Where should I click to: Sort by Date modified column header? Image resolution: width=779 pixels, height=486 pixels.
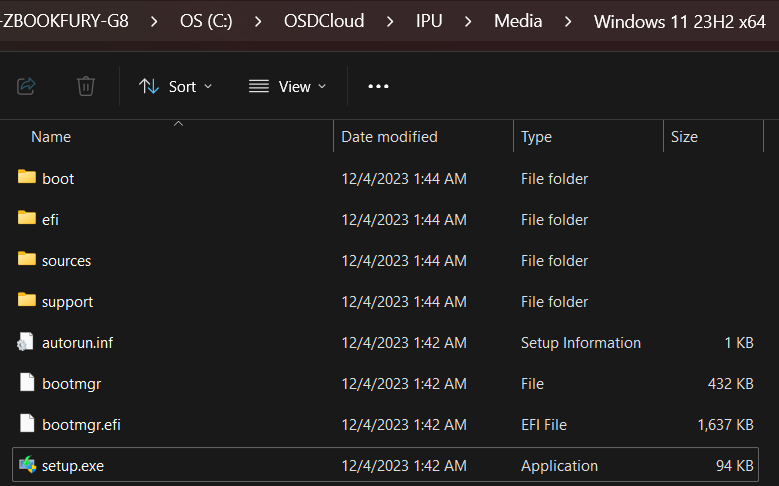pyautogui.click(x=389, y=137)
